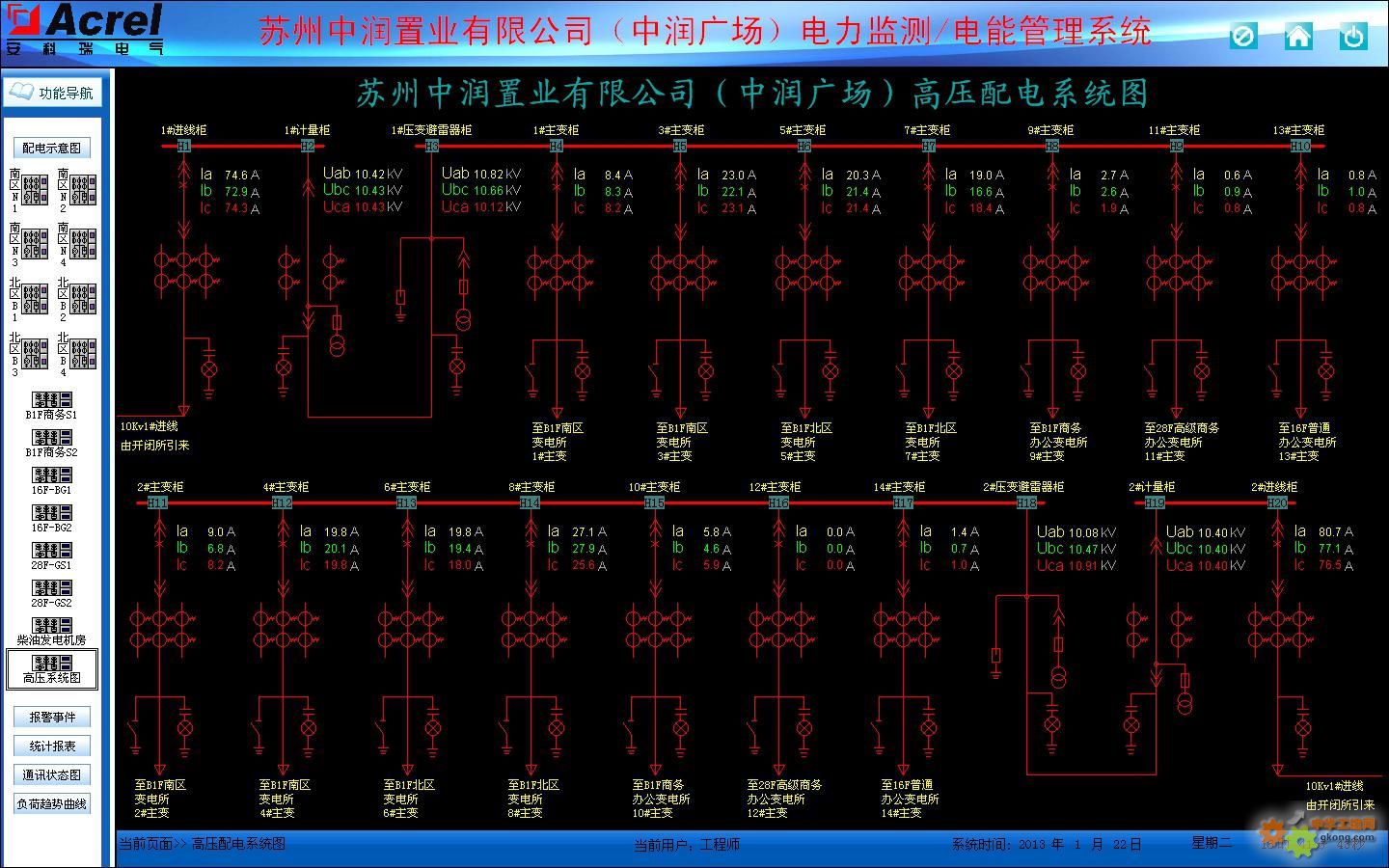1389x868 pixels.
Task: Open the 负荷趋势曲线 load trend curve
Action: point(52,803)
